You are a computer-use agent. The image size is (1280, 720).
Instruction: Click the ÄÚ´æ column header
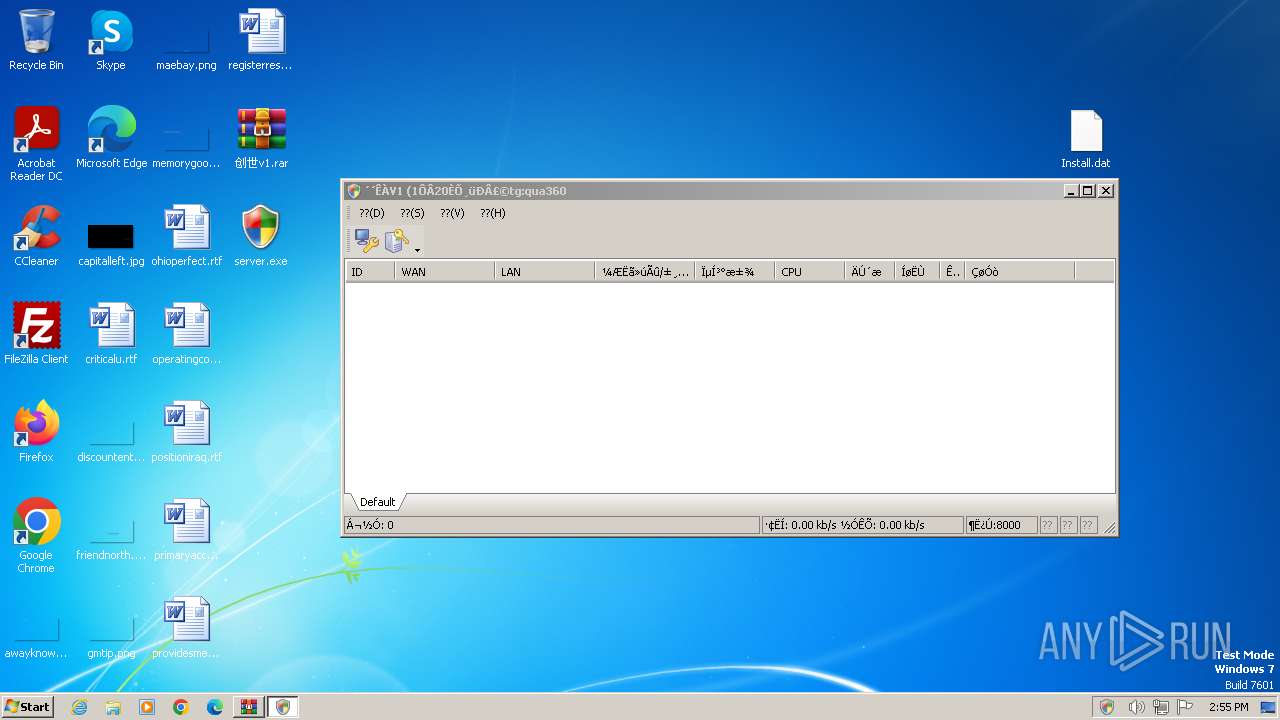coord(869,272)
